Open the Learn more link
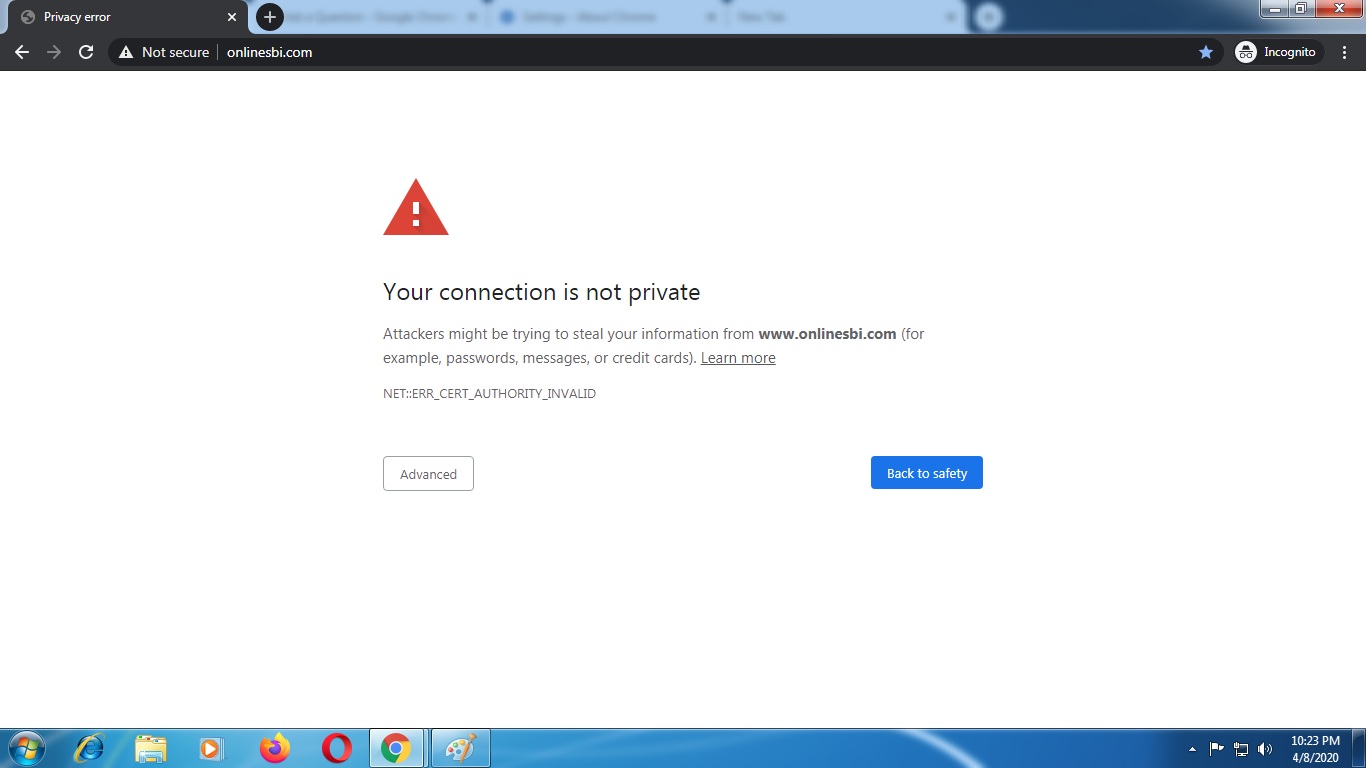 tap(738, 358)
